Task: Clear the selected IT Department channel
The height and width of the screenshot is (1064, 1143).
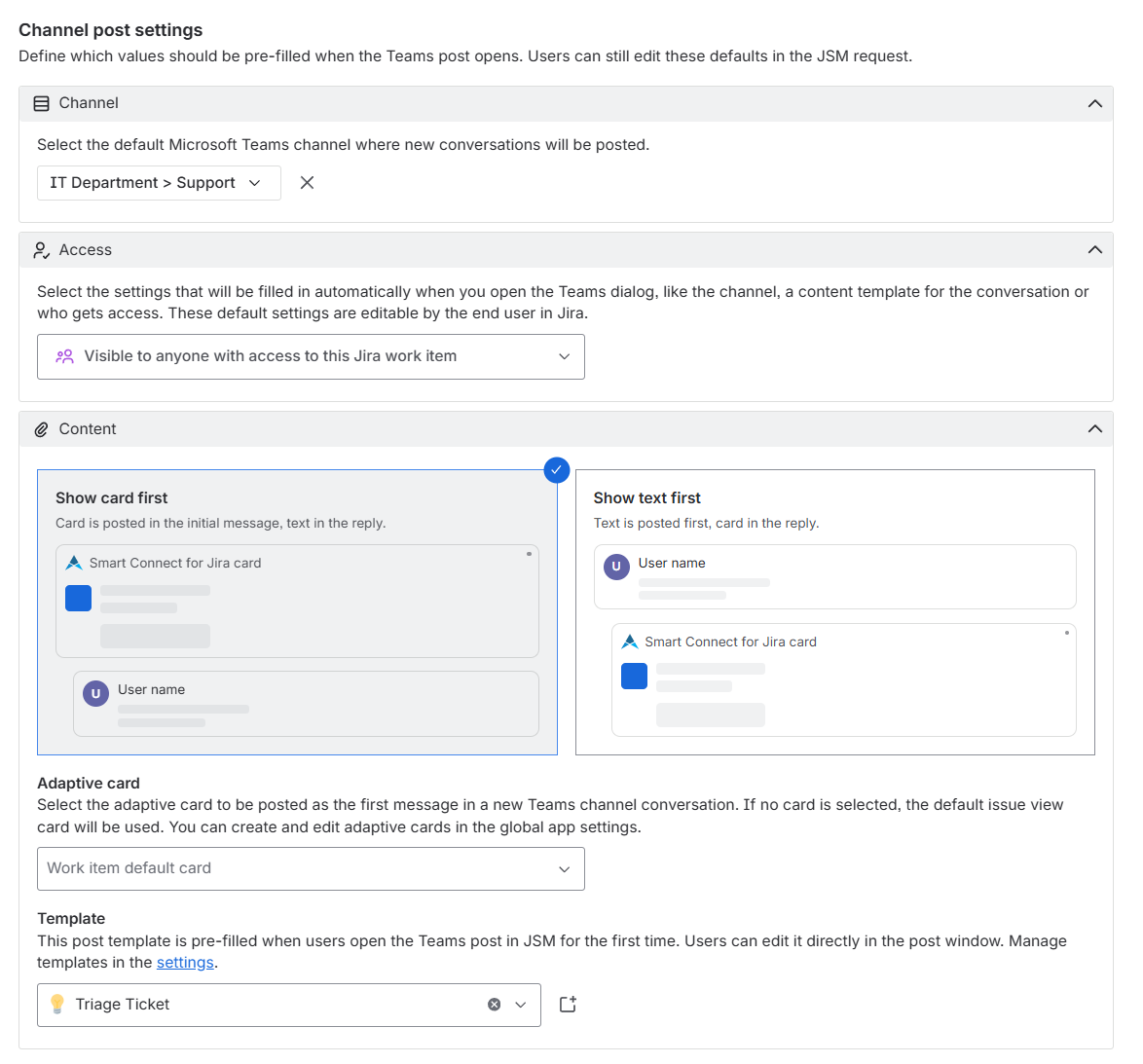Action: pyautogui.click(x=307, y=183)
